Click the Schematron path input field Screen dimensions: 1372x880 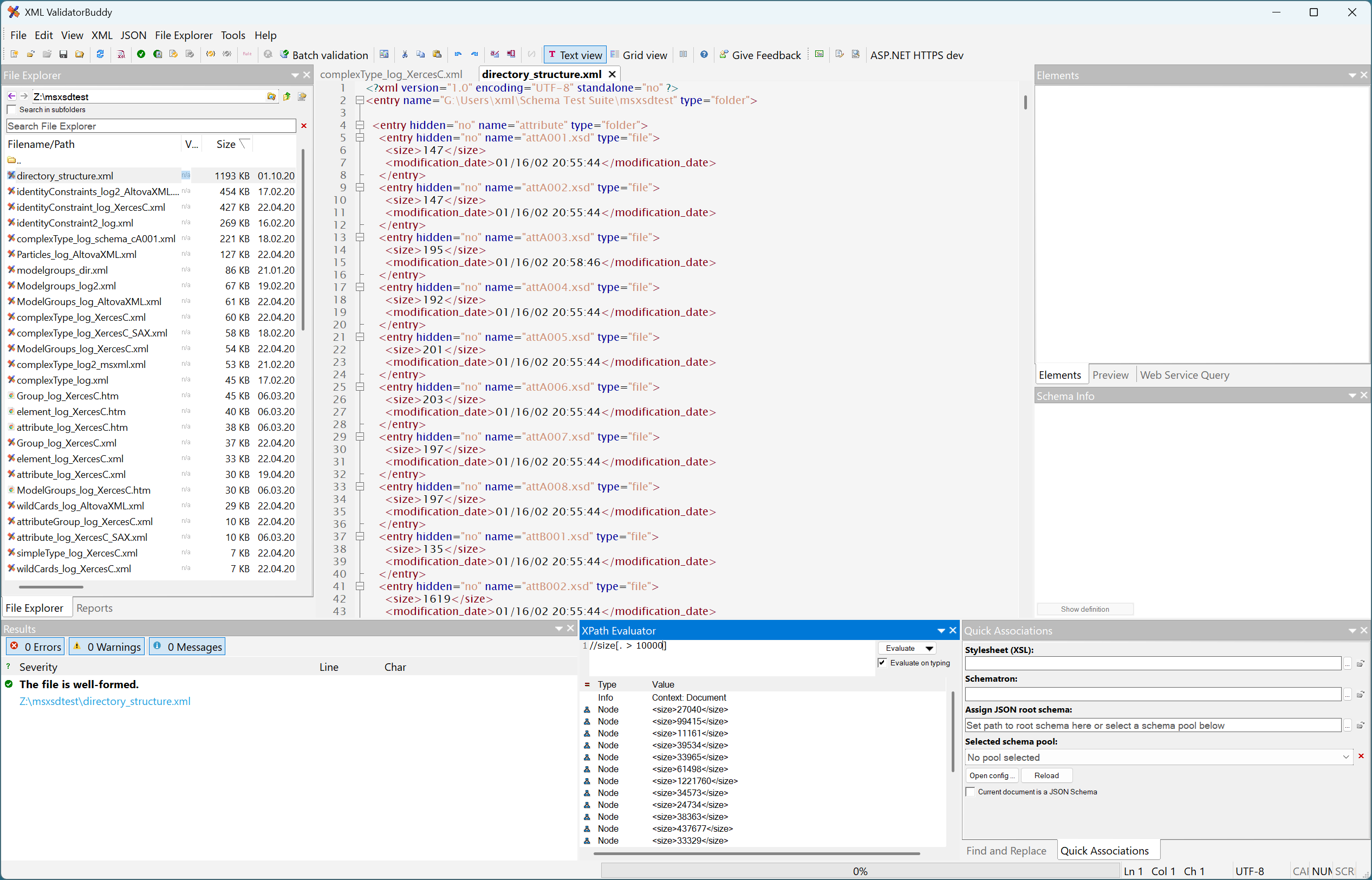pos(1153,694)
